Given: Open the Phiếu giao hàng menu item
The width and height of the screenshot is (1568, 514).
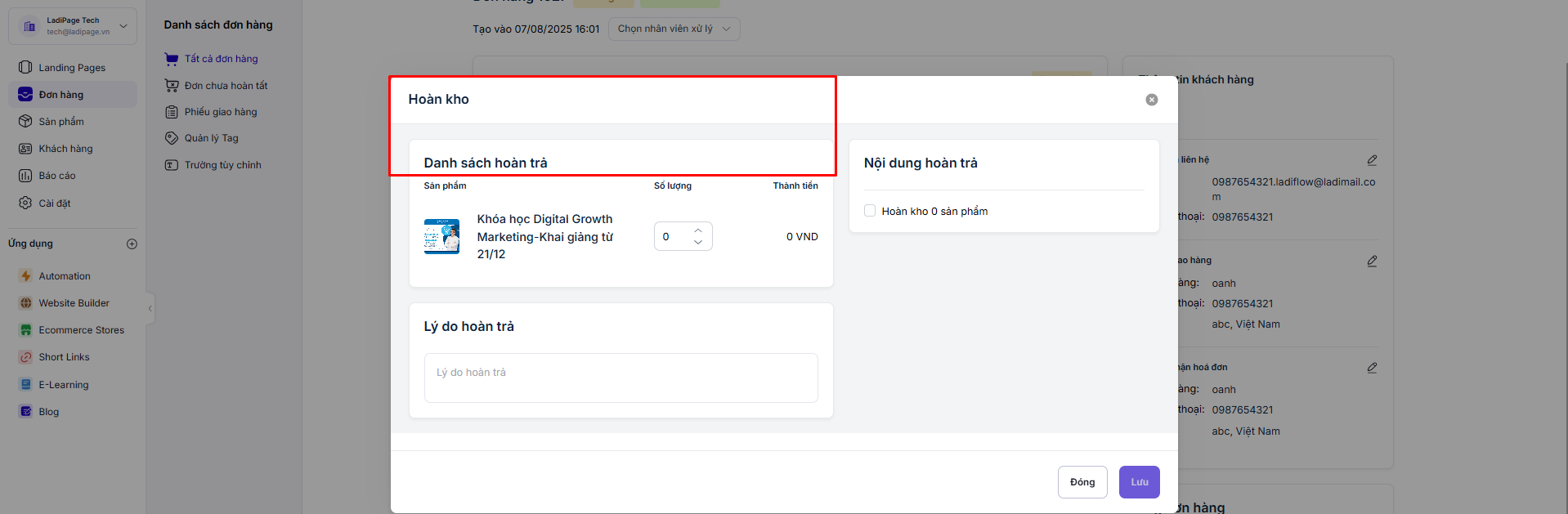Looking at the screenshot, I should point(220,112).
